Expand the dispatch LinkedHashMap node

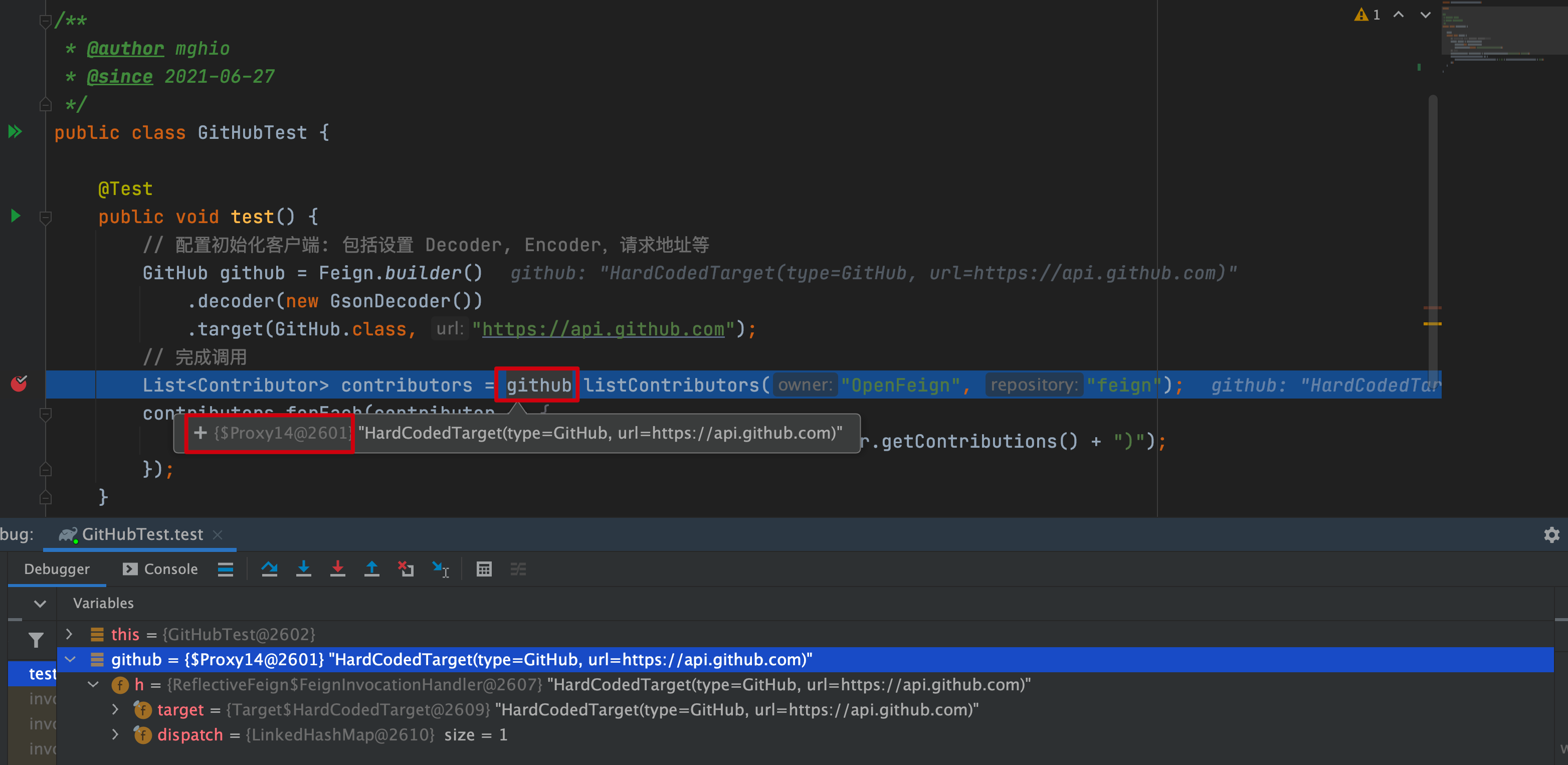(x=115, y=734)
